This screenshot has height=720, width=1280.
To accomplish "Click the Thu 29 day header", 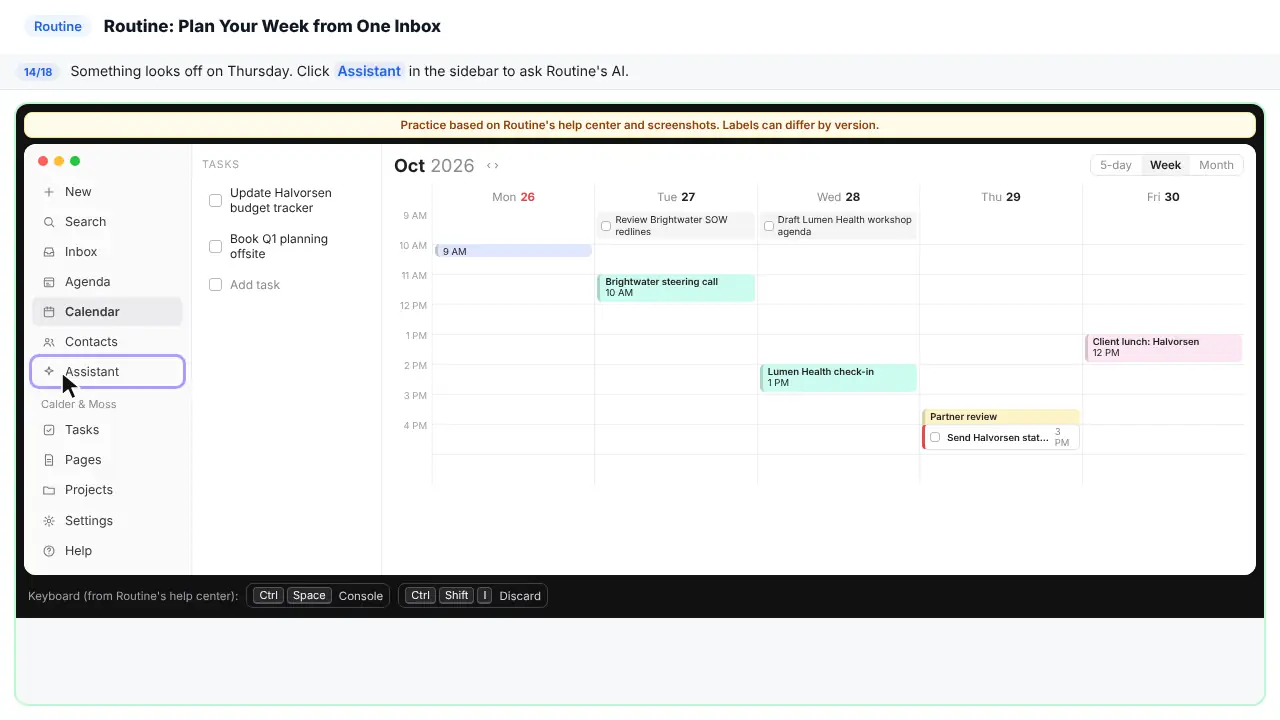I will click(1001, 197).
